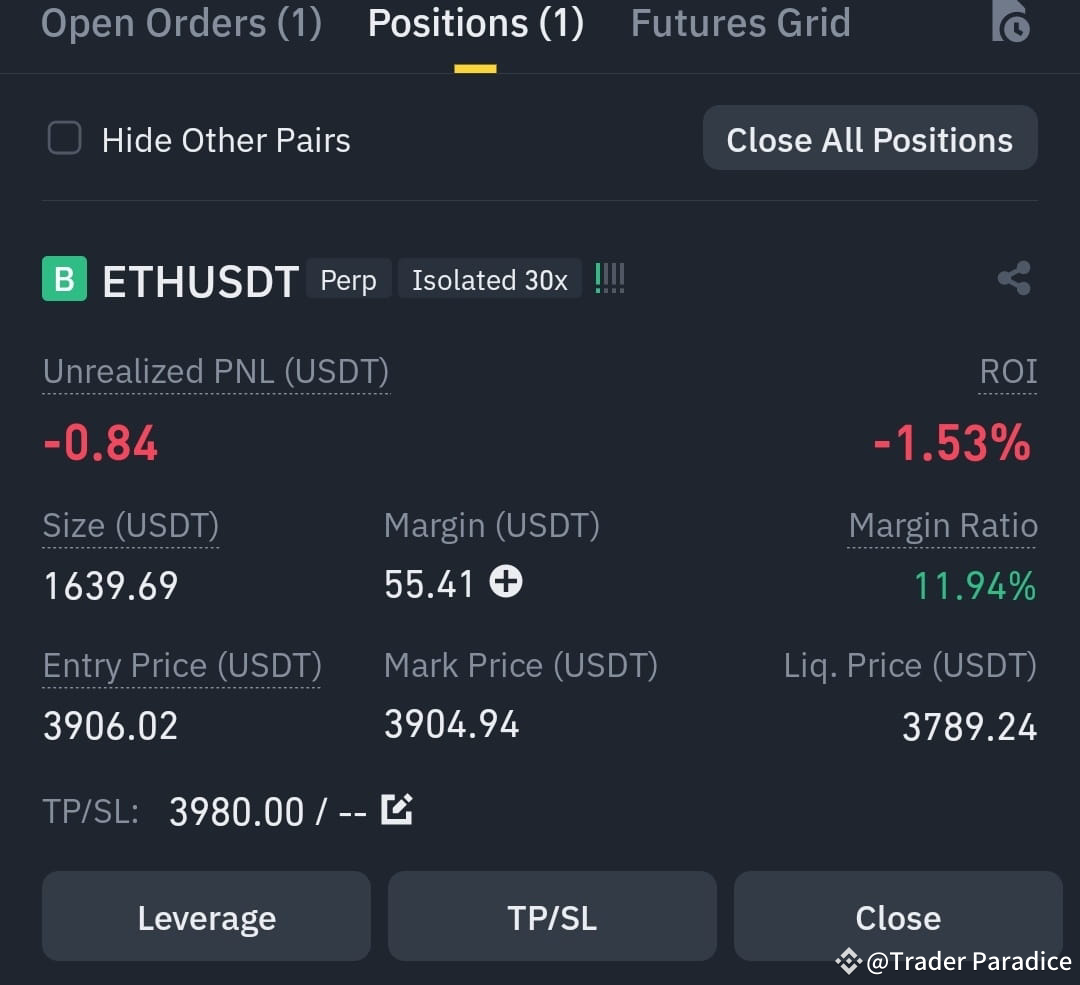
Task: Switch to Futures Grid tab
Action: click(x=740, y=23)
